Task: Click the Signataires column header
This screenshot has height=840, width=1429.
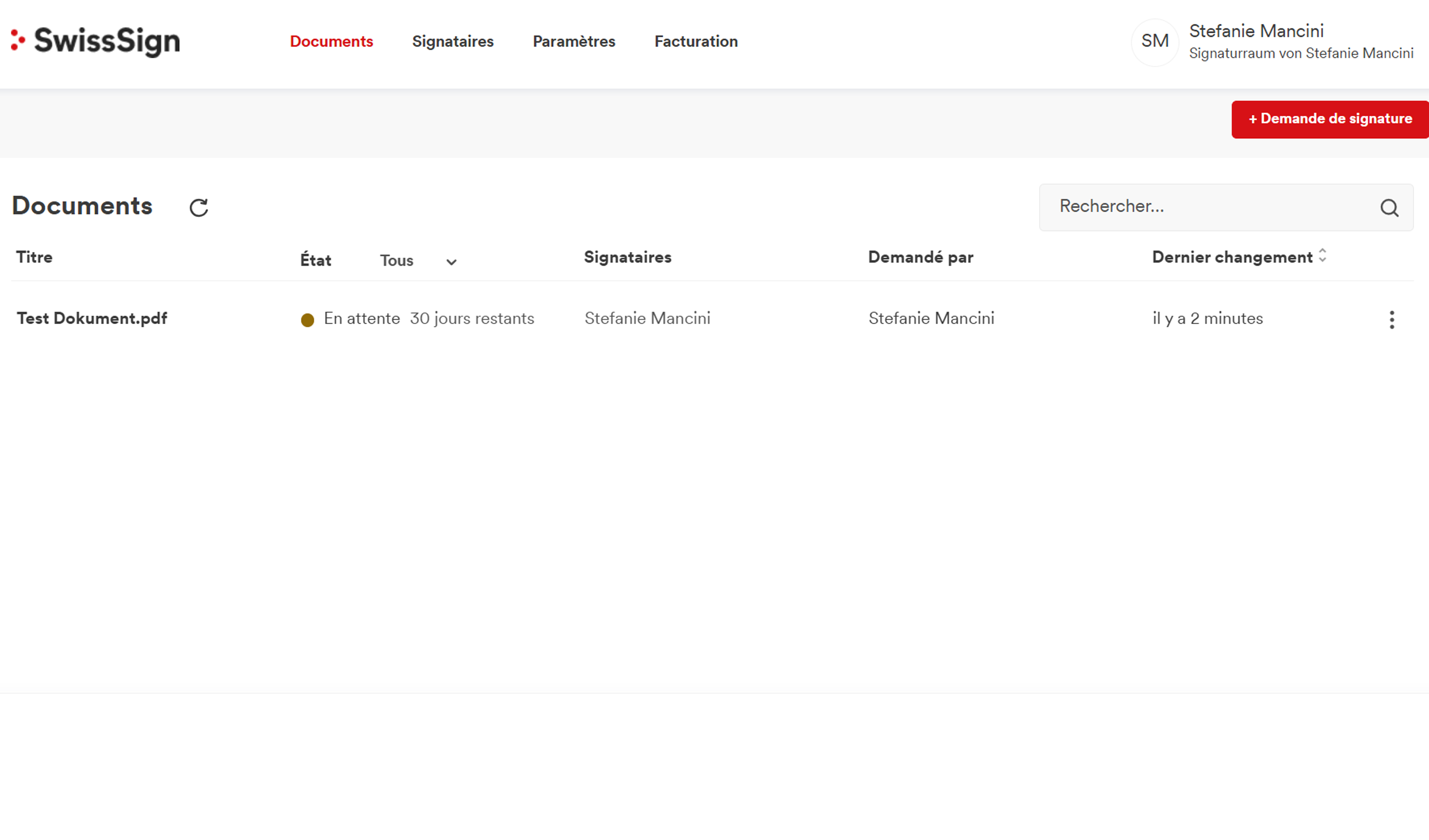Action: click(627, 257)
